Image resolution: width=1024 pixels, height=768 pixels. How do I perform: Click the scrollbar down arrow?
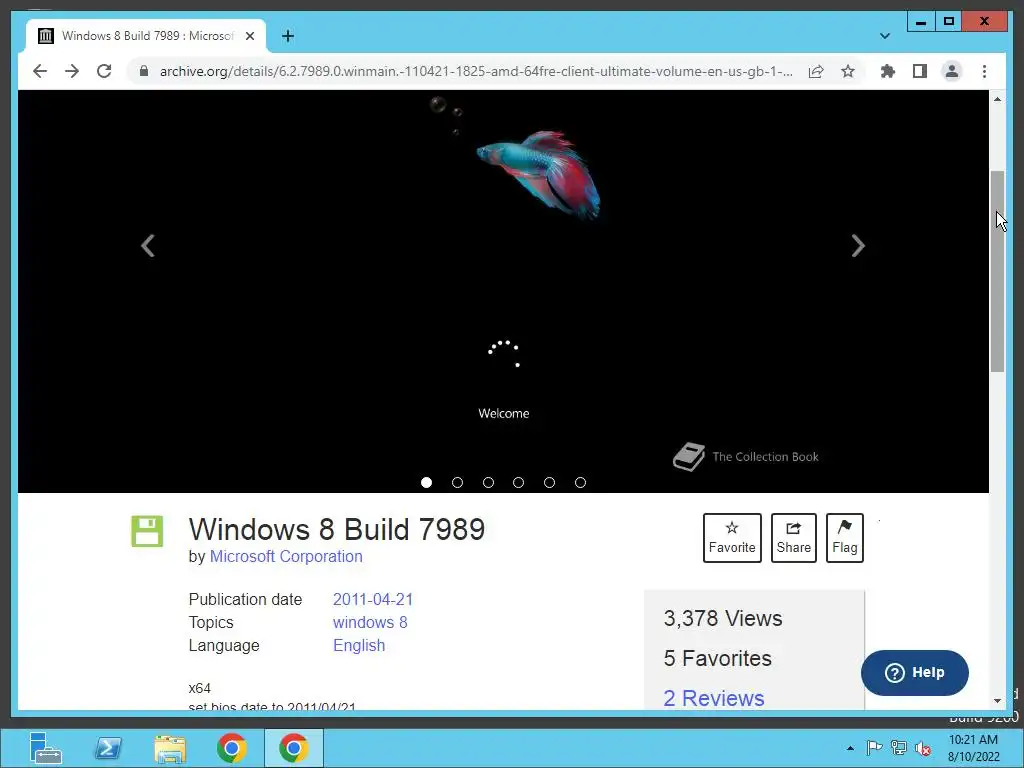(997, 701)
